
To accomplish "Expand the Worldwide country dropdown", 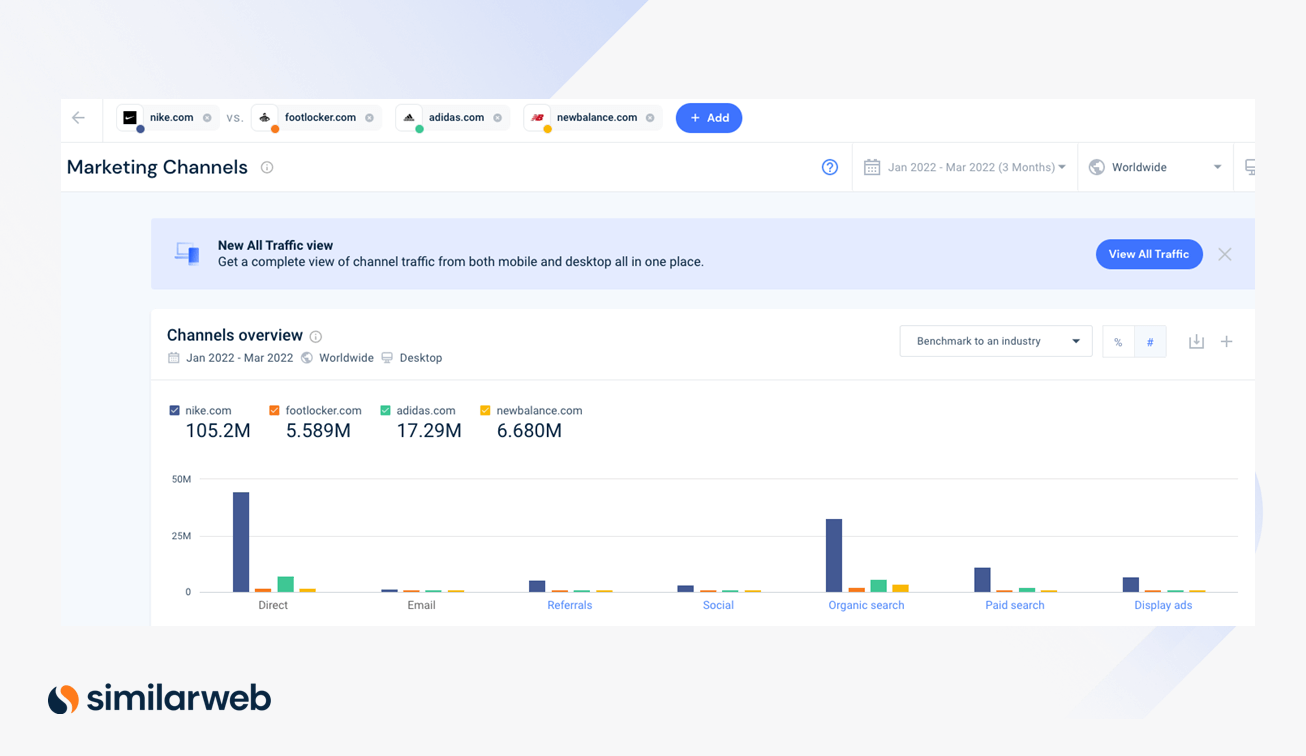I will click(1156, 167).
